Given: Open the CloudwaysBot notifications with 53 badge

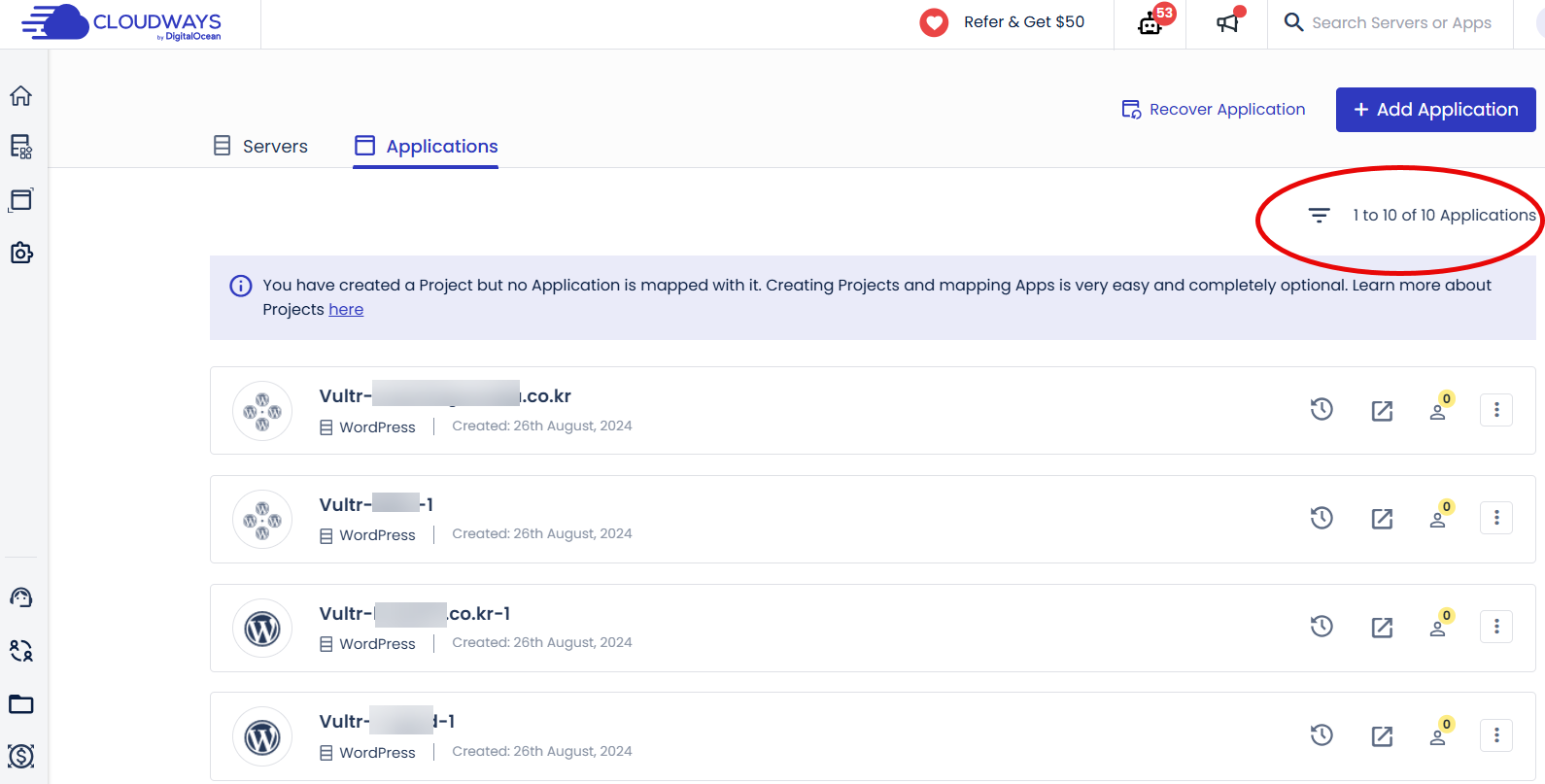Looking at the screenshot, I should [x=1152, y=21].
